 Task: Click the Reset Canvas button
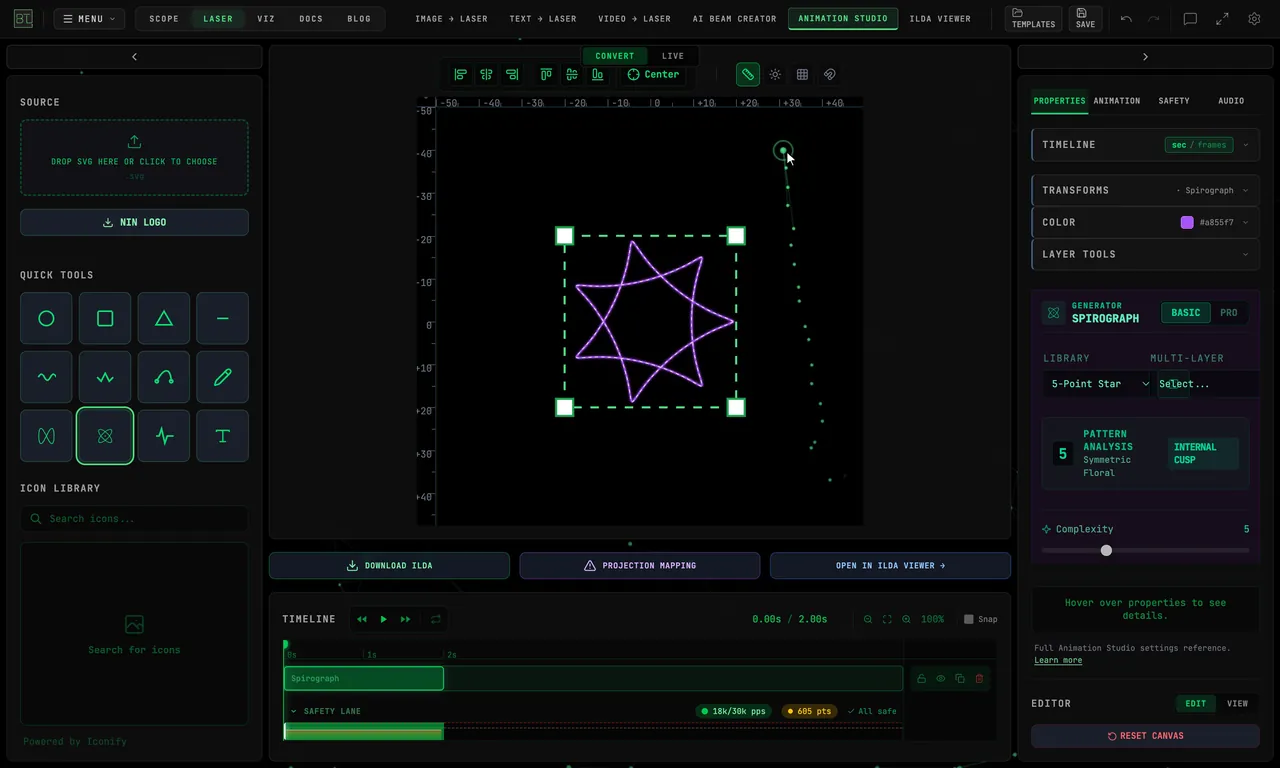click(x=1145, y=736)
